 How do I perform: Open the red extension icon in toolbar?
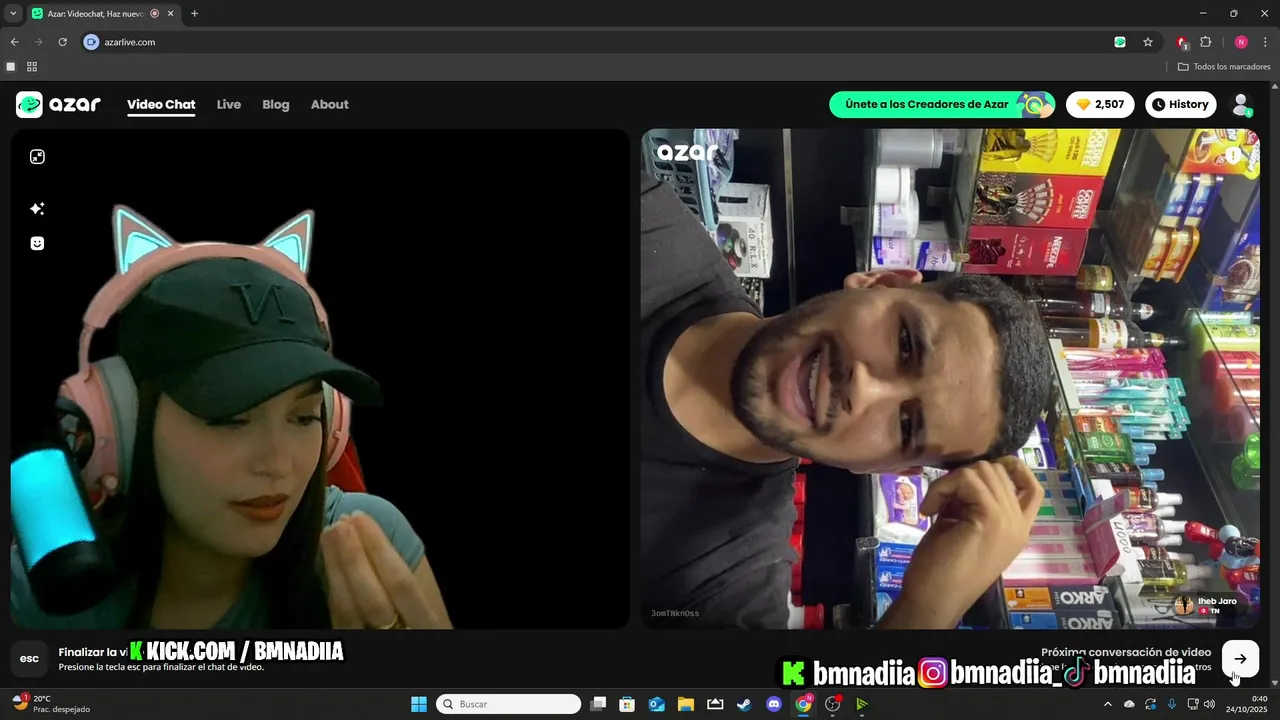point(1182,42)
